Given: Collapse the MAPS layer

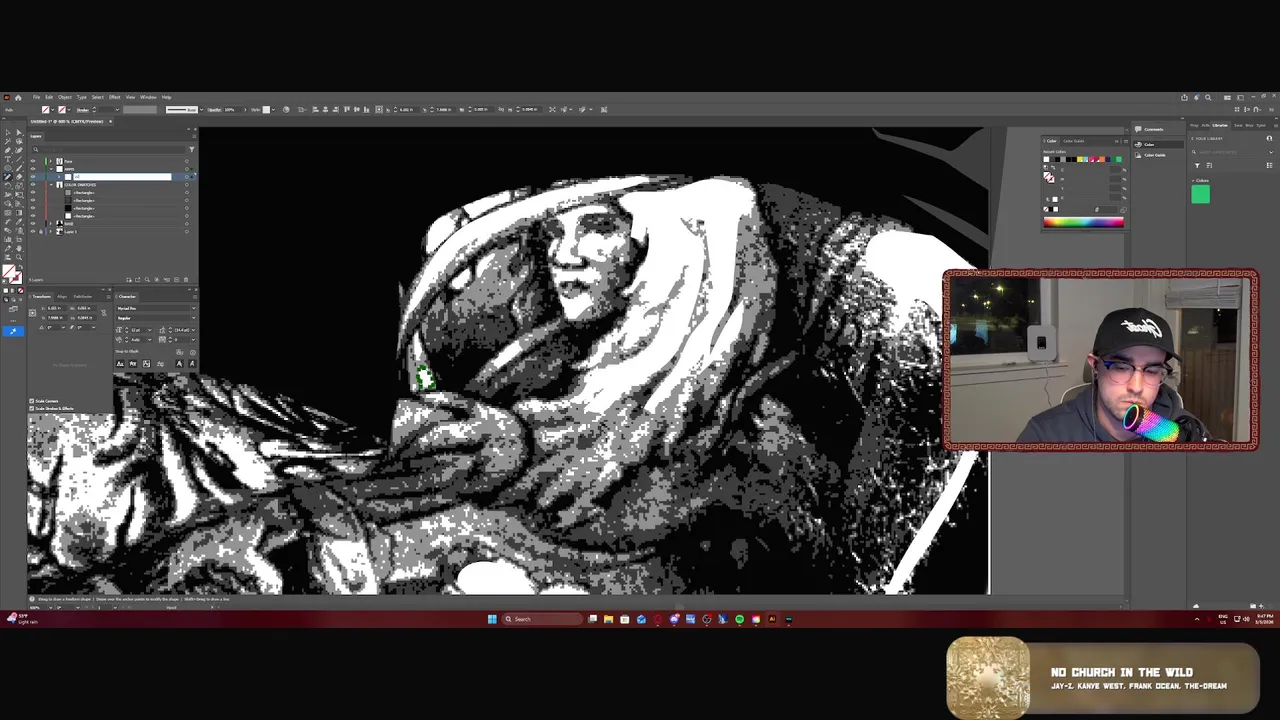Looking at the screenshot, I should pos(51,169).
